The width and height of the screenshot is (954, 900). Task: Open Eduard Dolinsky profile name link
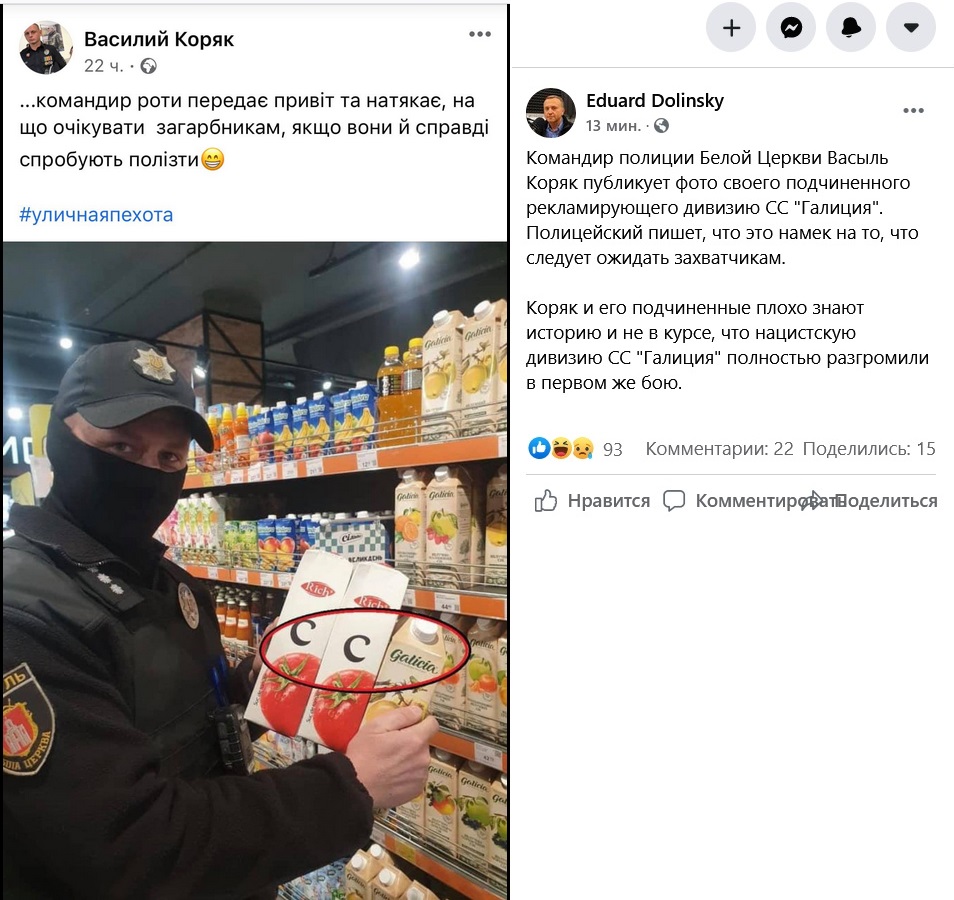click(x=655, y=100)
